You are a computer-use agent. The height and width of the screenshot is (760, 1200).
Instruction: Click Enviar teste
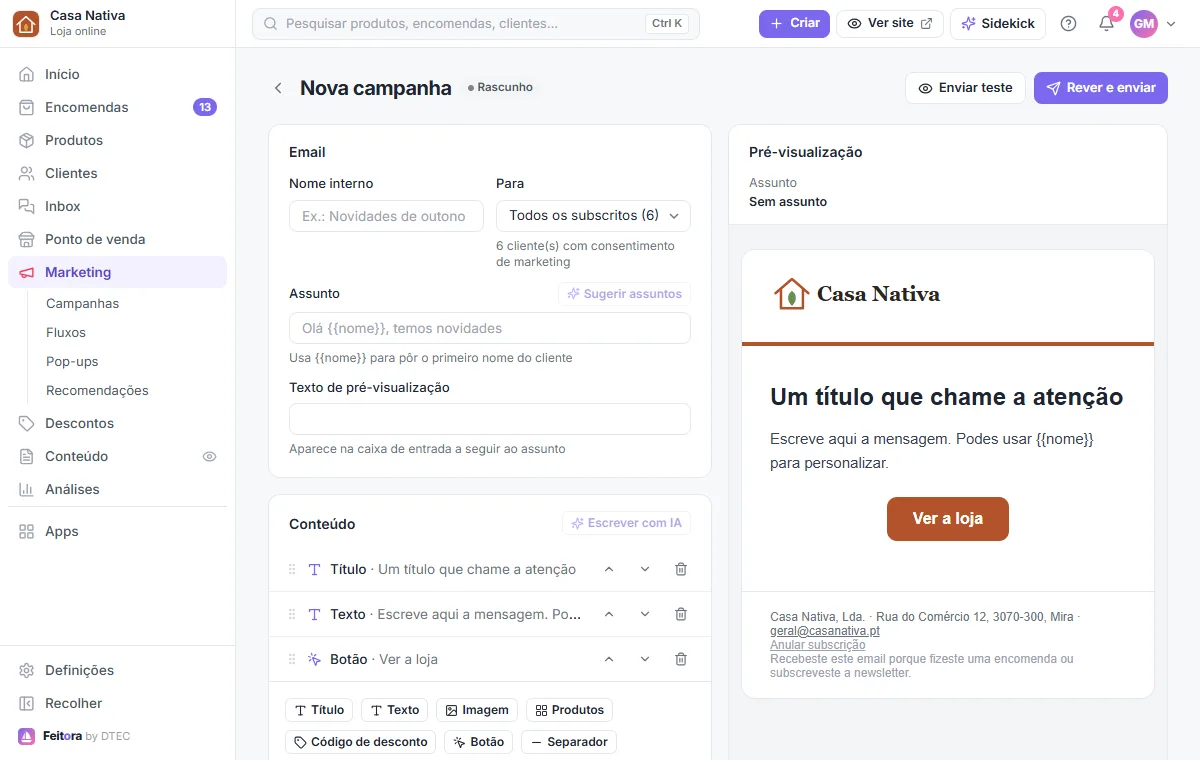[x=965, y=88]
